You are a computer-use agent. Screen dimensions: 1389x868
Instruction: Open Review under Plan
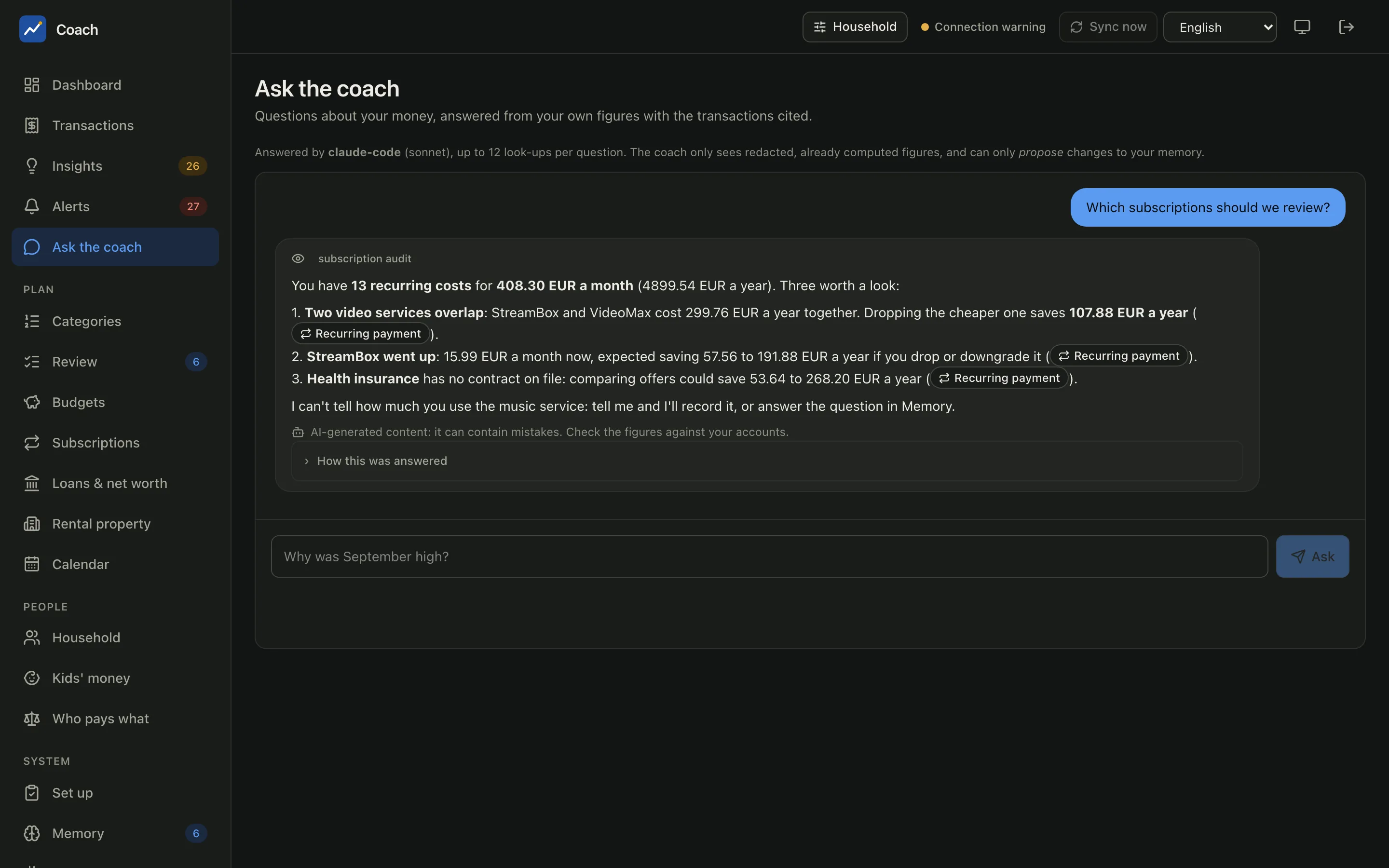coord(115,362)
